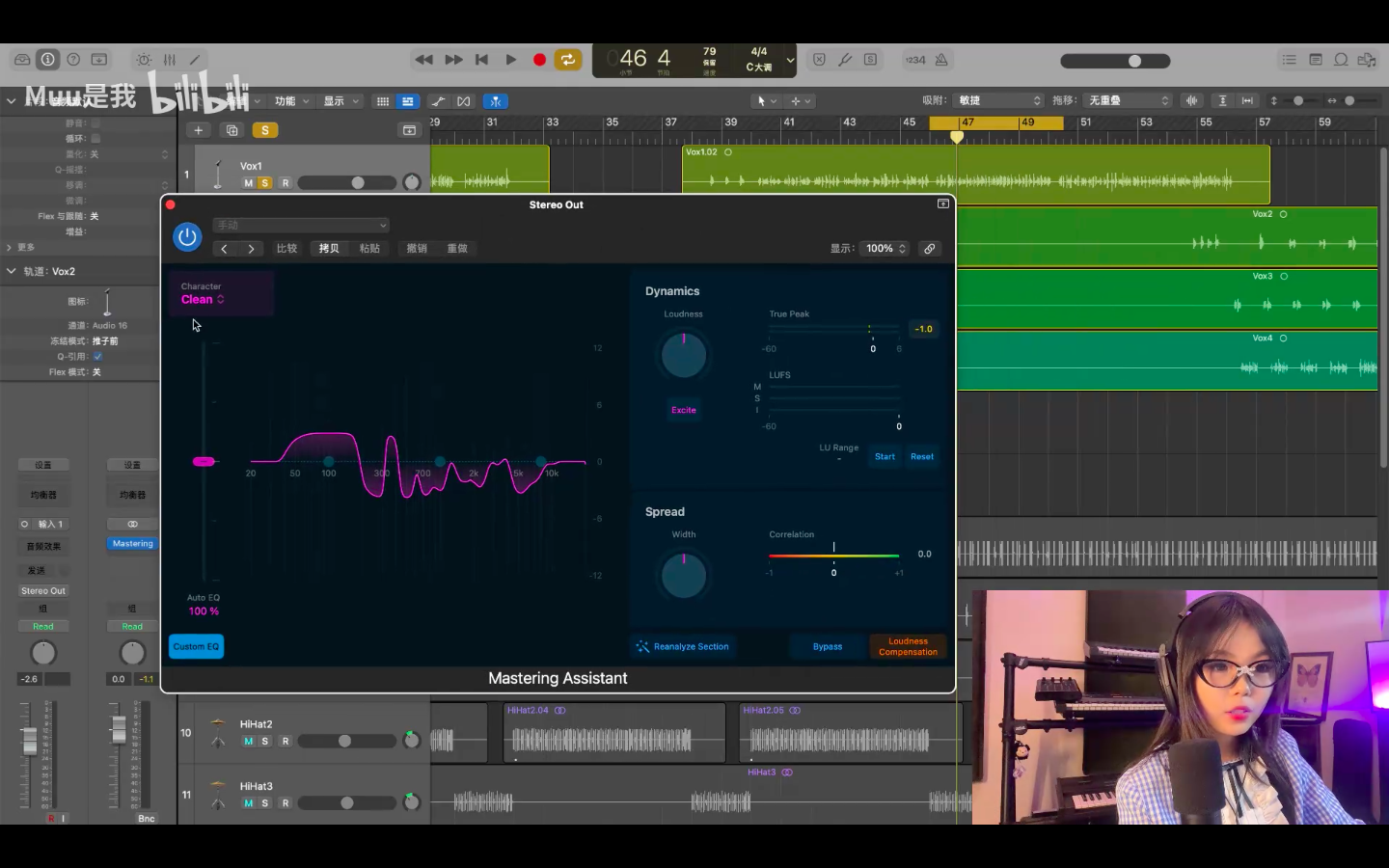Image resolution: width=1389 pixels, height=868 pixels.
Task: Click the Bypass button in Mastering Assistant
Action: tap(828, 646)
